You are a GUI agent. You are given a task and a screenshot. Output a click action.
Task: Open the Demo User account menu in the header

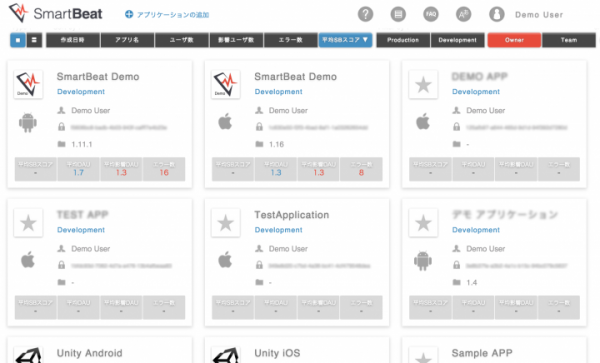539,15
